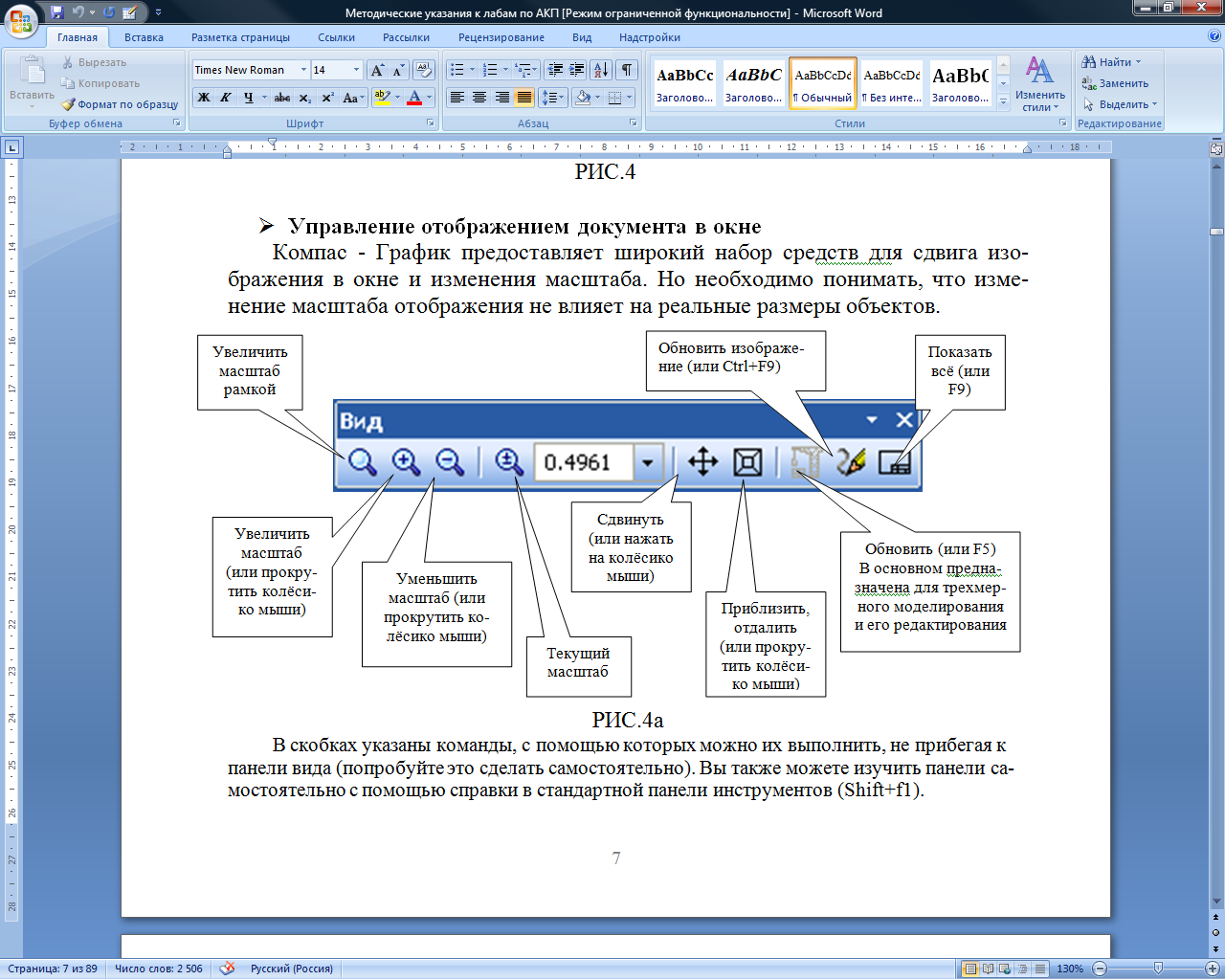Switch to Draft view
Viewport: 1225px width, 980px height.
tap(1040, 969)
